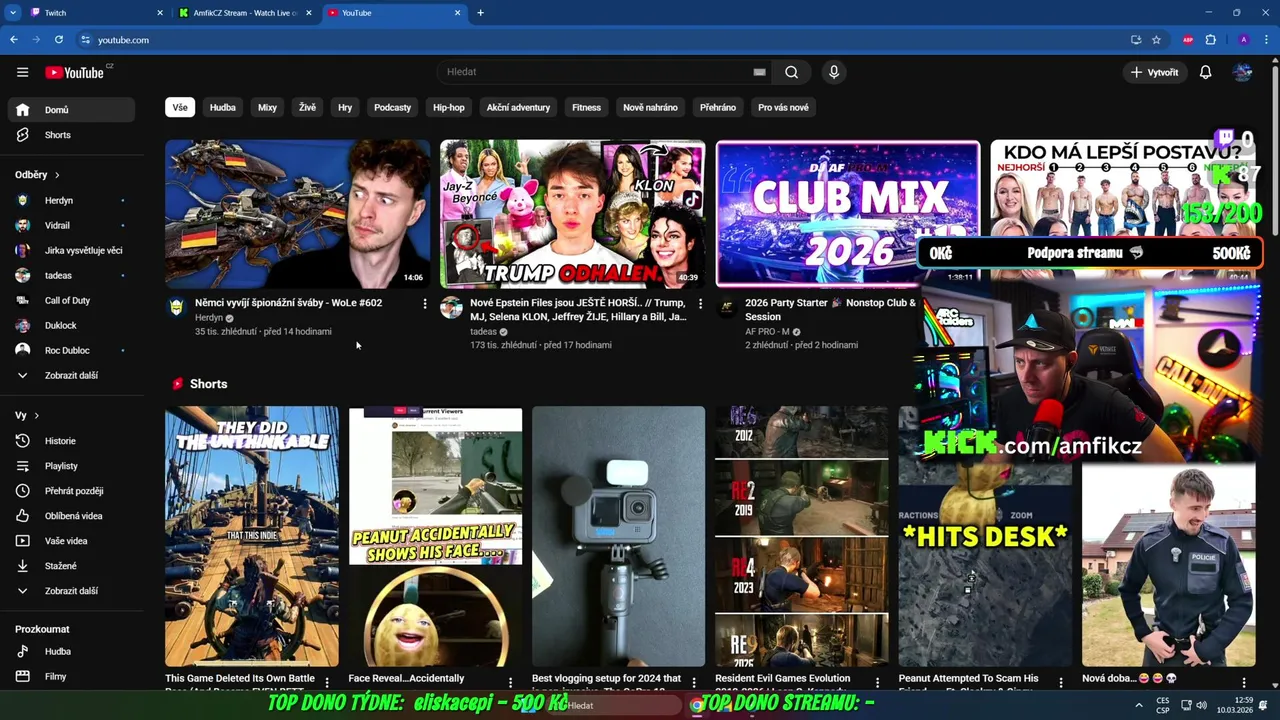Select the Fitness filter chip
Image resolution: width=1280 pixels, height=720 pixels.
point(586,107)
